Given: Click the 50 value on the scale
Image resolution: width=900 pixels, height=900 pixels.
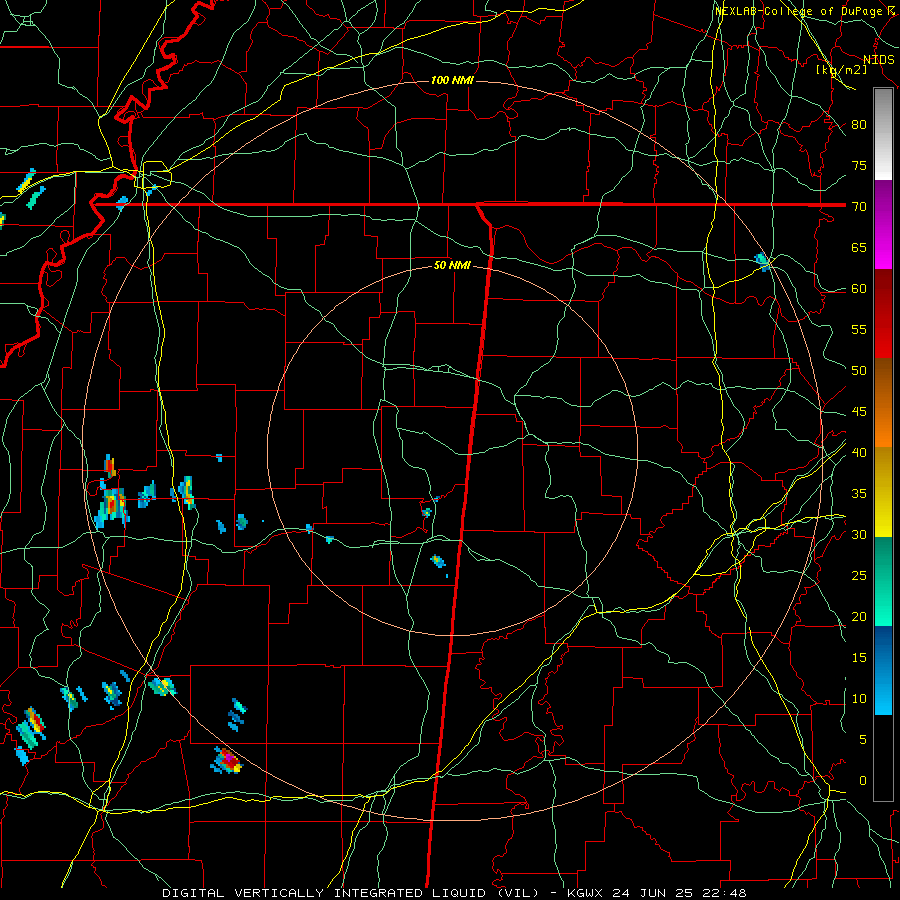Looking at the screenshot, I should (x=859, y=371).
